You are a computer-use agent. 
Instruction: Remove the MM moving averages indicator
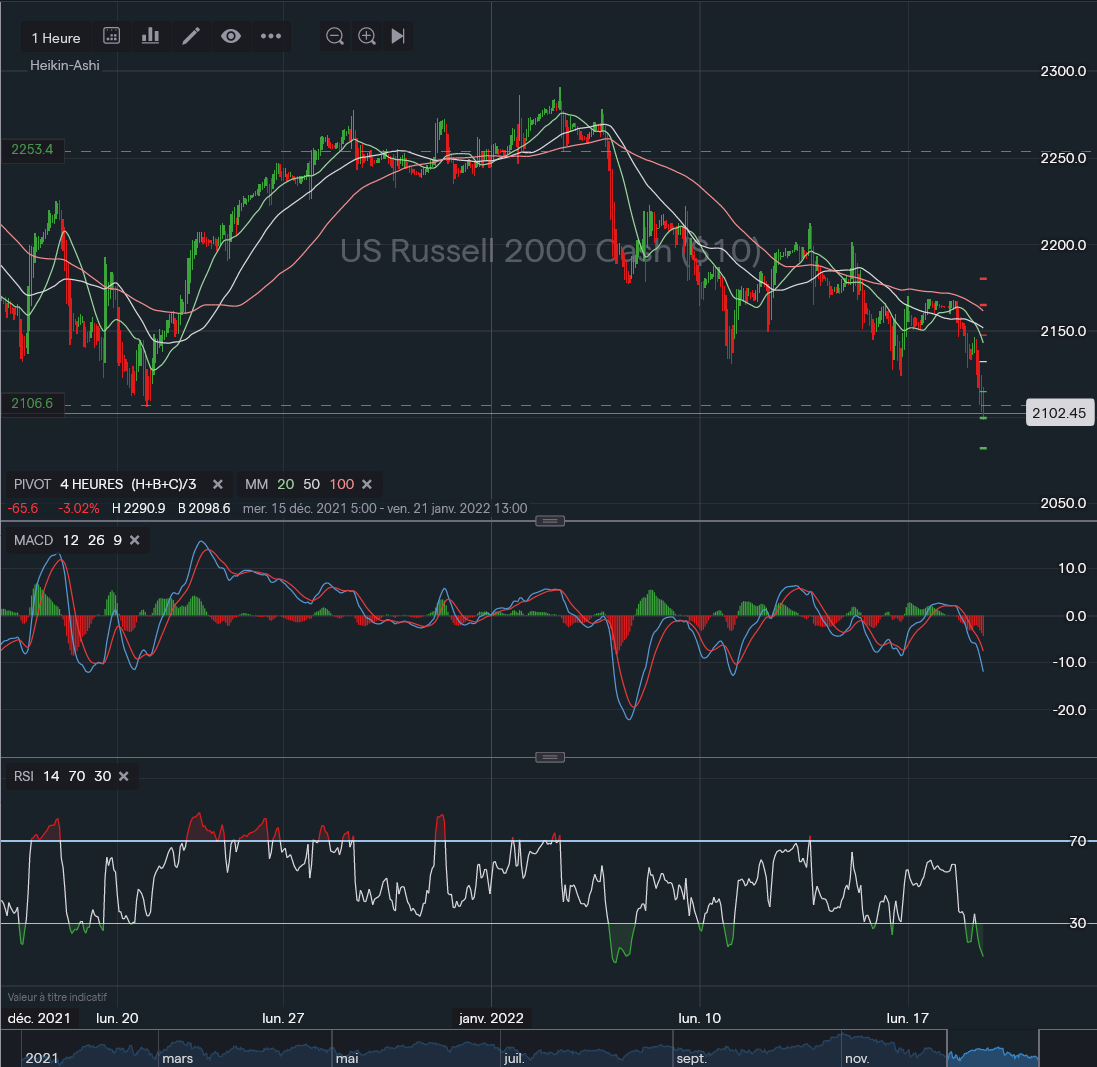[367, 484]
